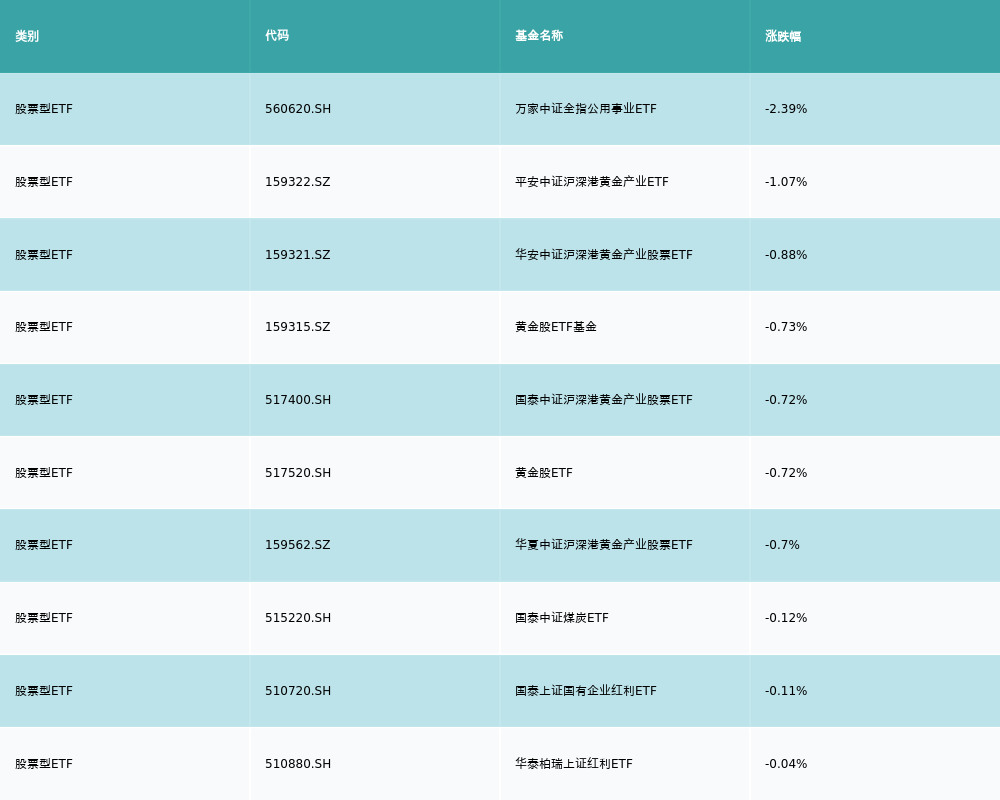
Task: Click 股票型ETF in the 159322.SZ row
Action: pyautogui.click(x=43, y=182)
